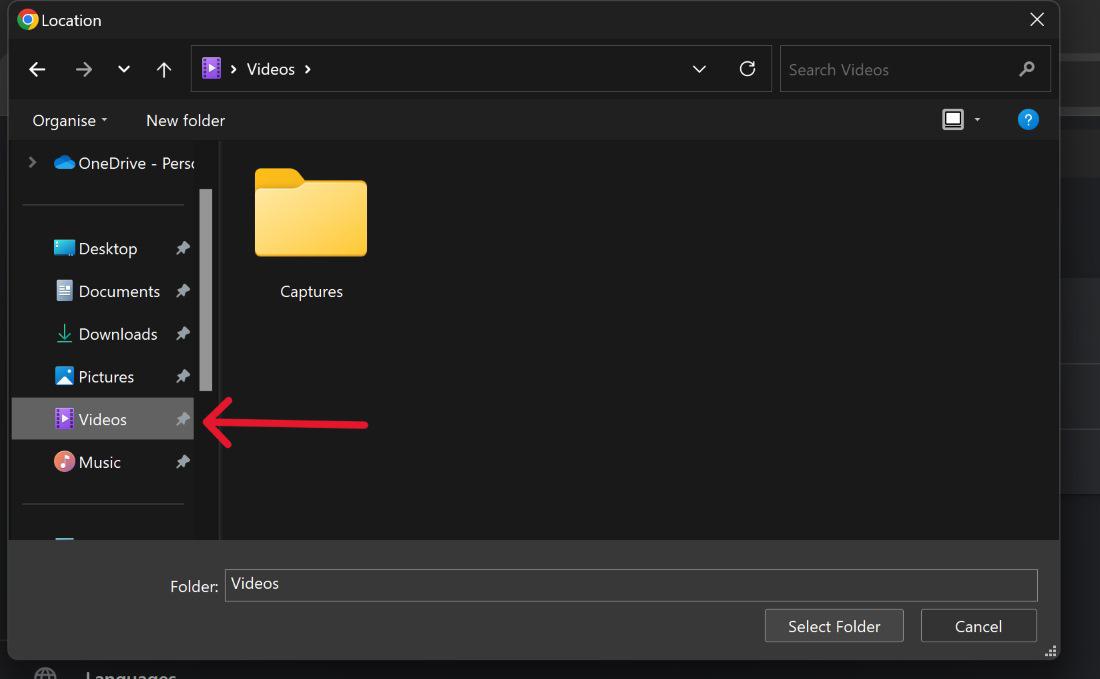1100x679 pixels.
Task: Expand the OneDrive - Personal entry
Action: [32, 161]
